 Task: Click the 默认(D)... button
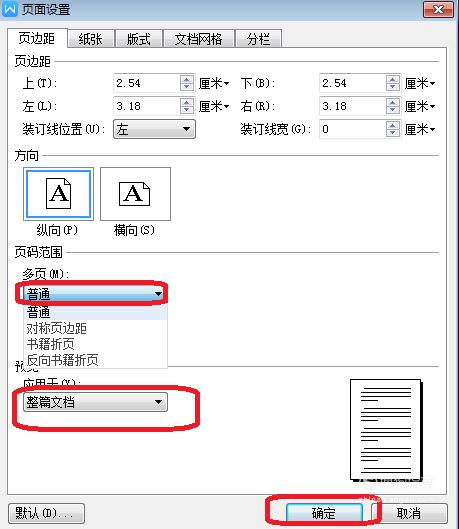(x=46, y=513)
